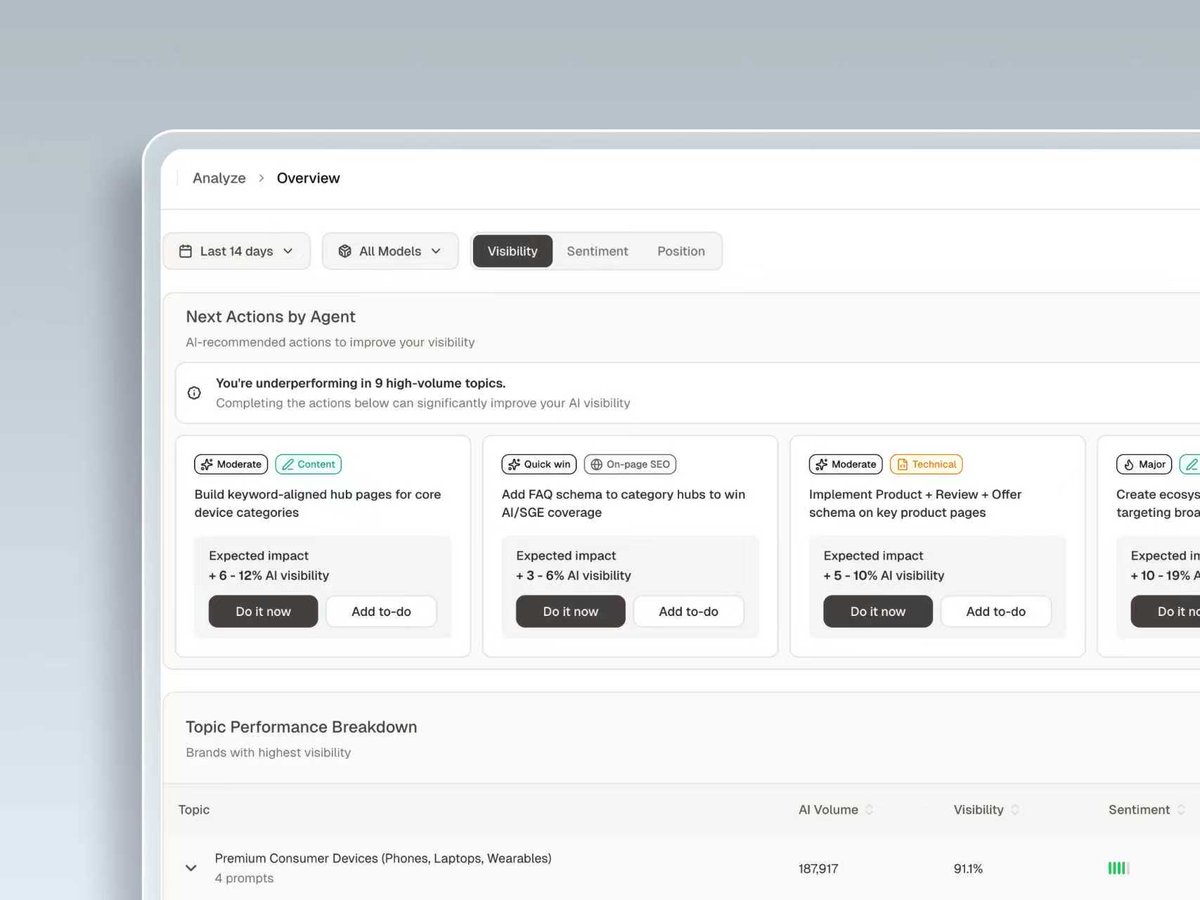Click the breadcrumb chevron separator after Analyze
The image size is (1200, 900).
pos(261,178)
